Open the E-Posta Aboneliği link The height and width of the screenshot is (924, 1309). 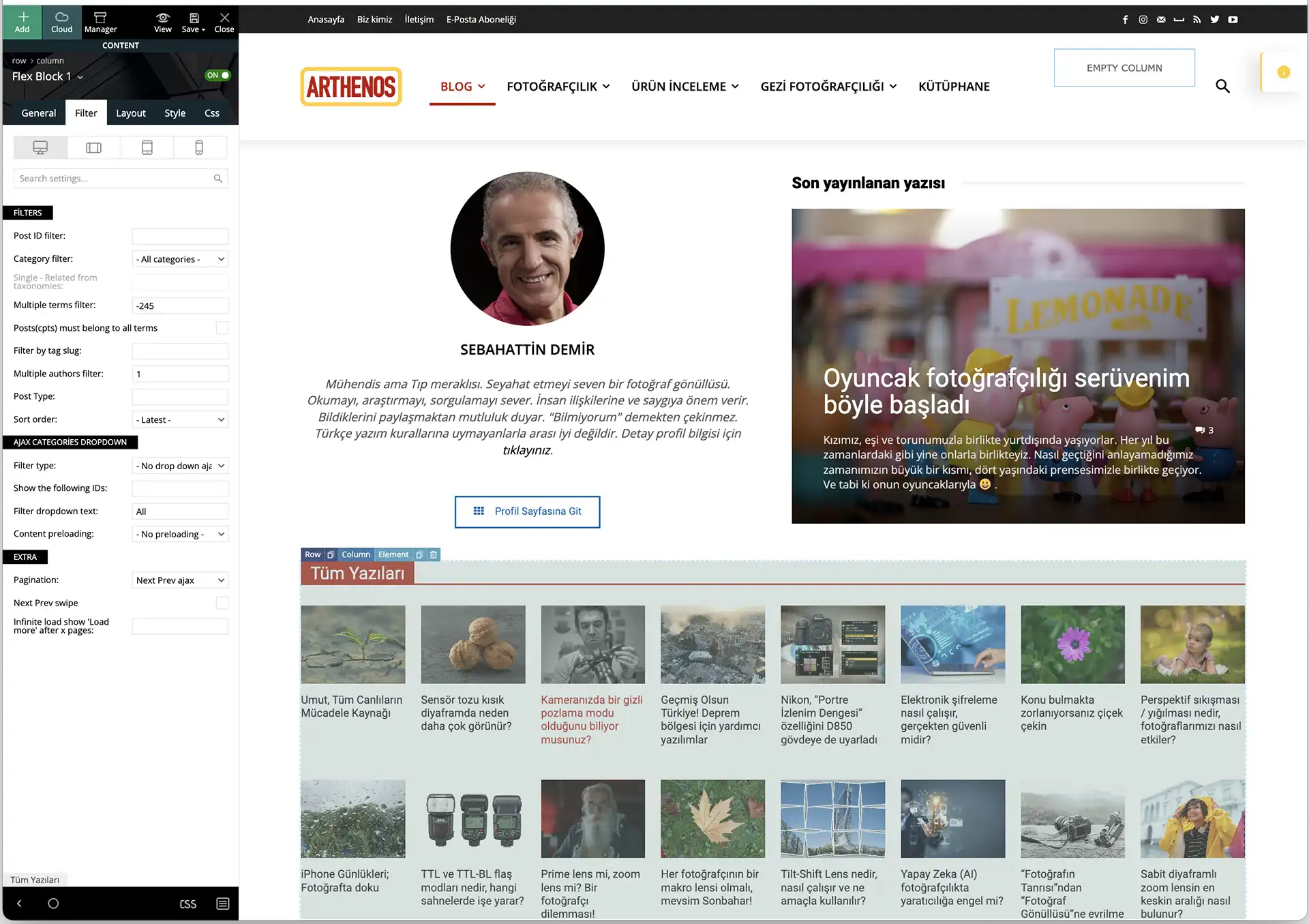pos(481,20)
